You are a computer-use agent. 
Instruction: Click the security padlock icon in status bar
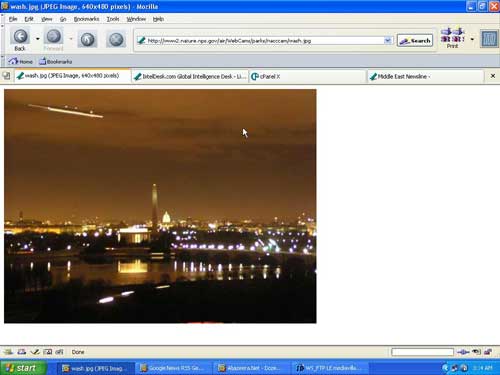[488, 352]
